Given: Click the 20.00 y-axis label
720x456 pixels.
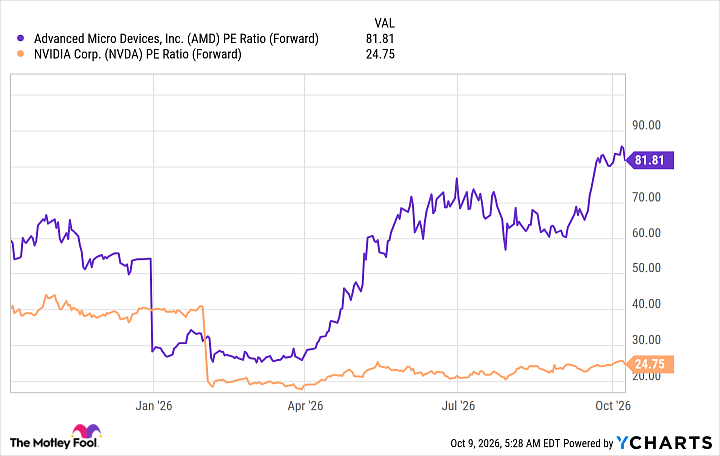Looking at the screenshot, I should click(647, 376).
